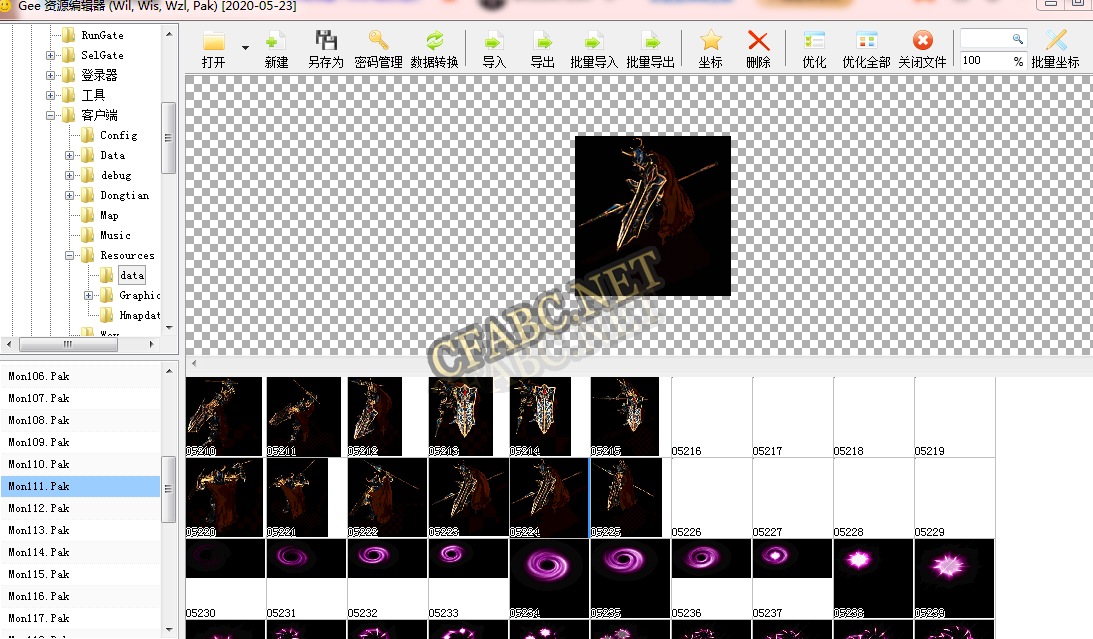1093x639 pixels.
Task: Click left arrow of preview horizontal scrollbar
Action: tap(194, 364)
